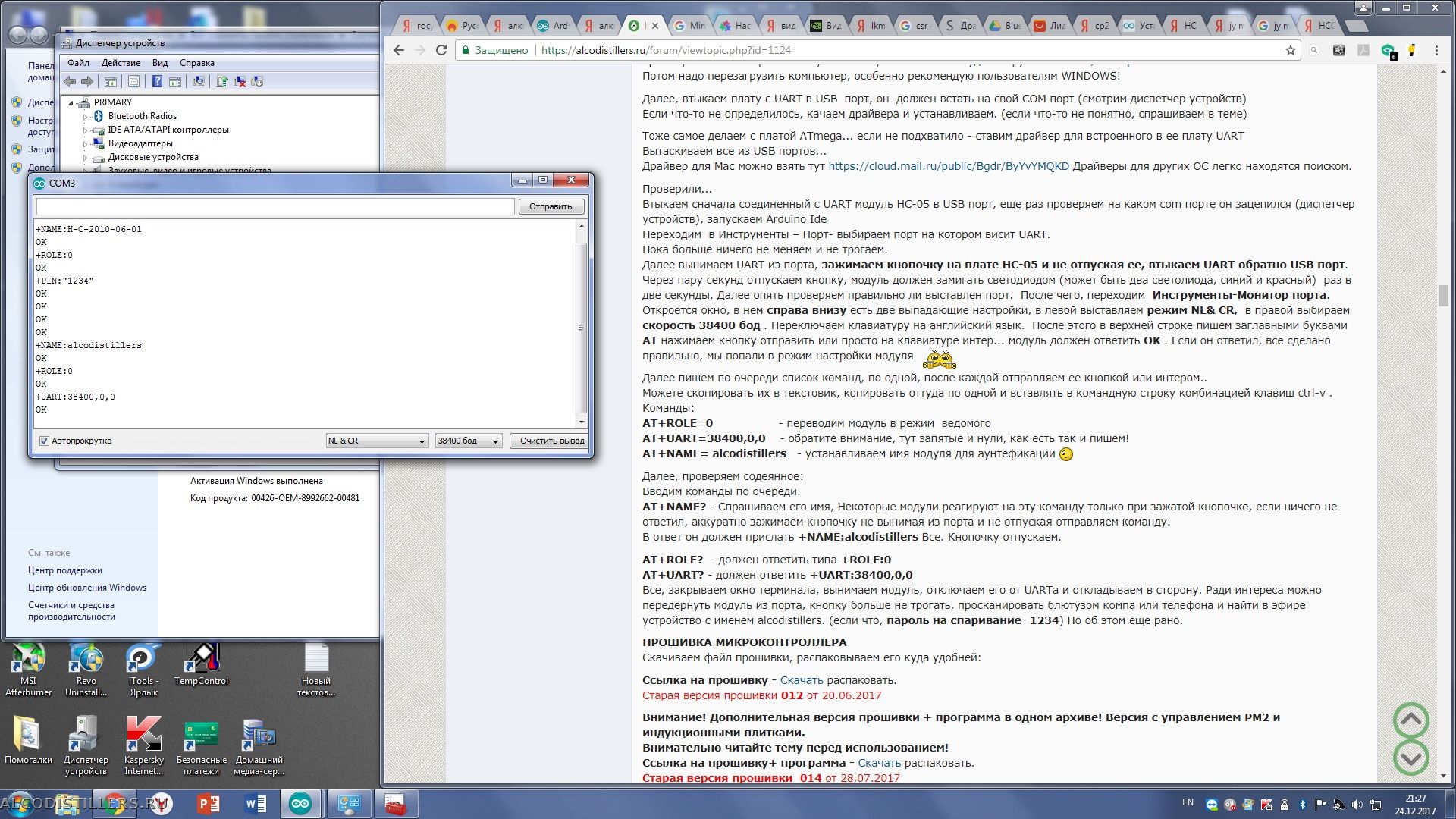
Task: Open TempControl desktop shortcut
Action: [x=201, y=666]
